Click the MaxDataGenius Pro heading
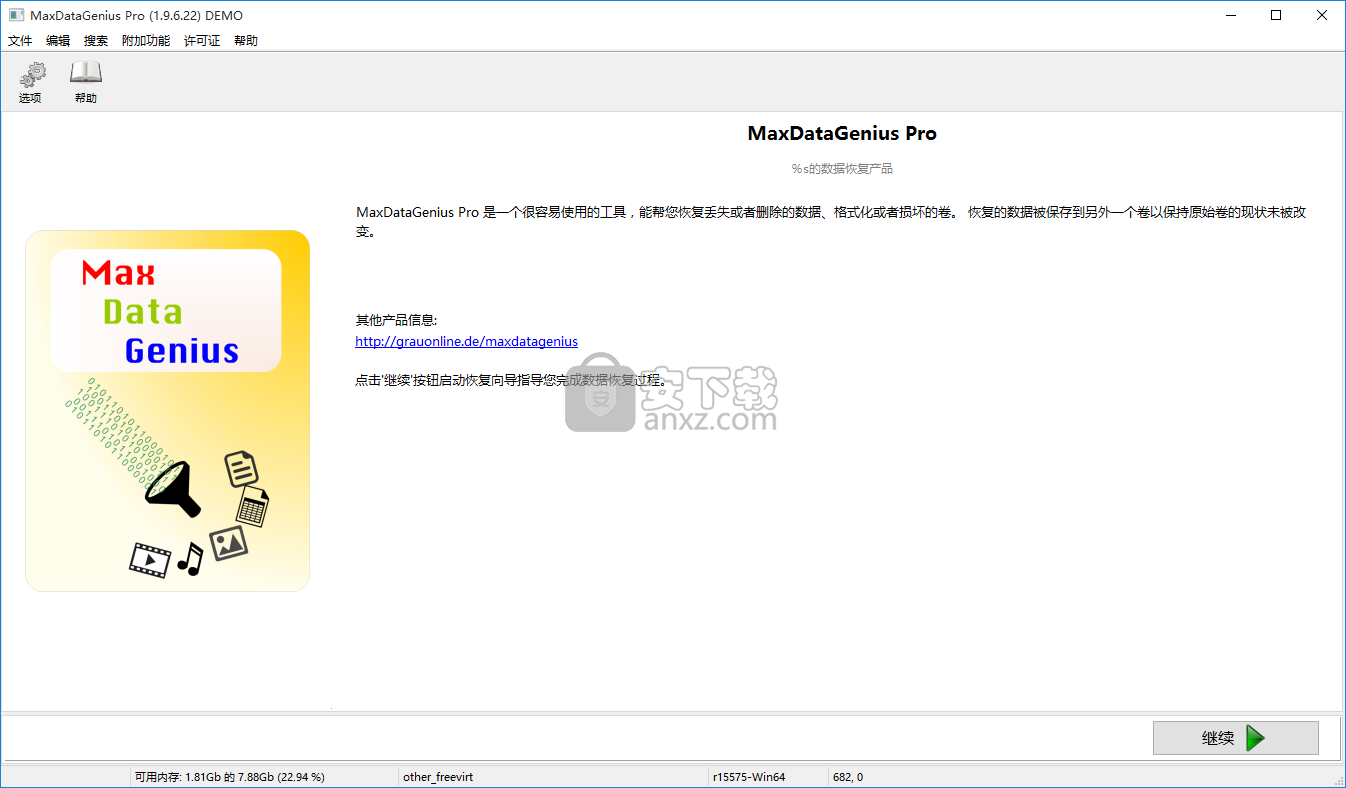 pos(842,133)
